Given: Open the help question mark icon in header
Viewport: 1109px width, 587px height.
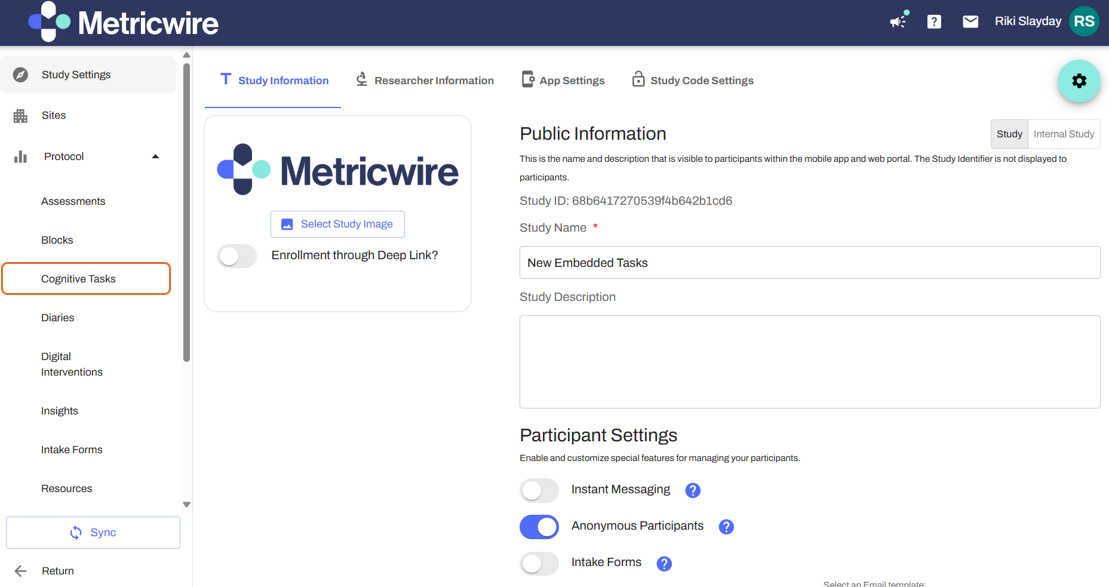Looking at the screenshot, I should click(934, 21).
